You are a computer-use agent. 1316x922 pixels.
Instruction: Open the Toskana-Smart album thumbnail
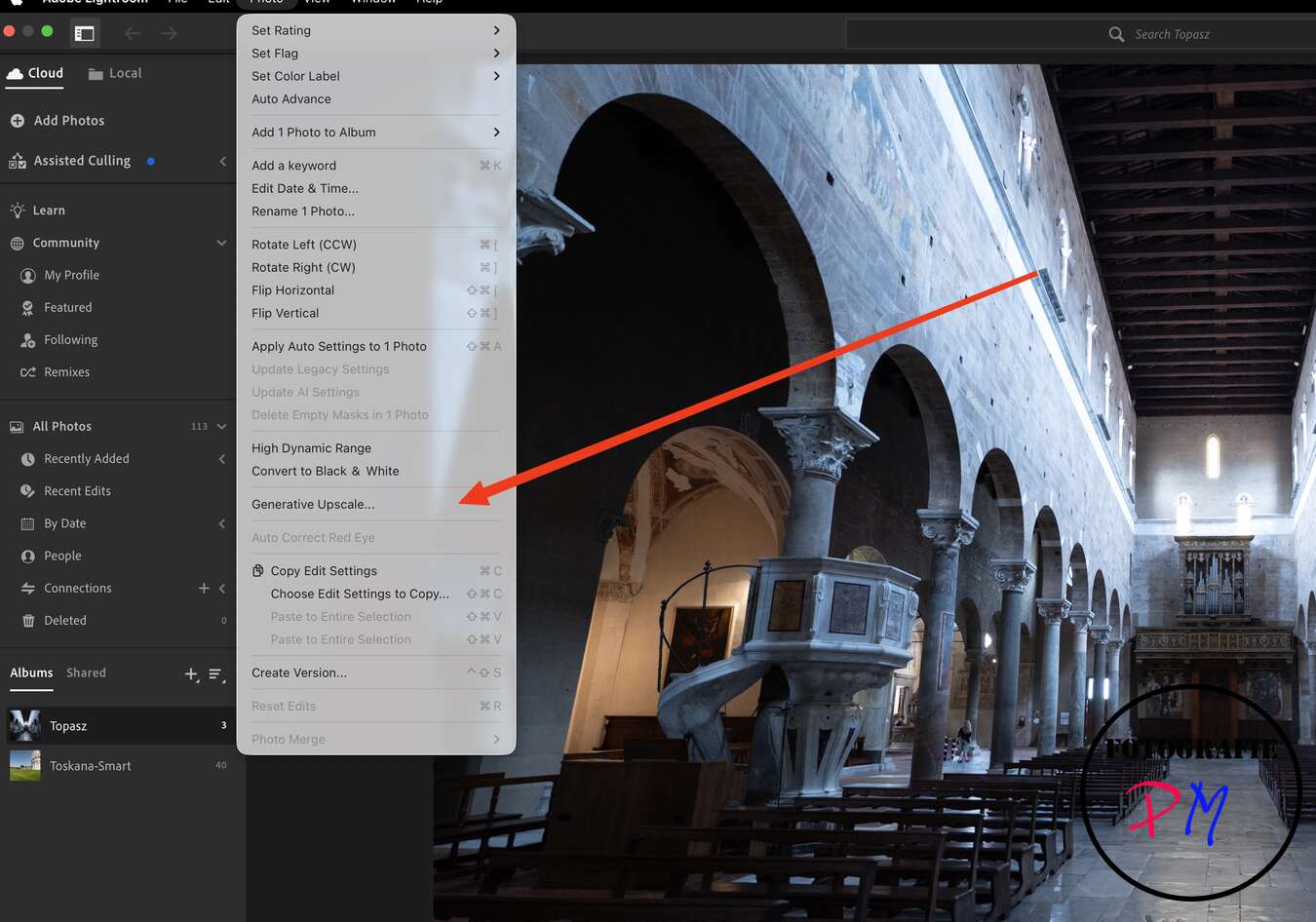(25, 766)
